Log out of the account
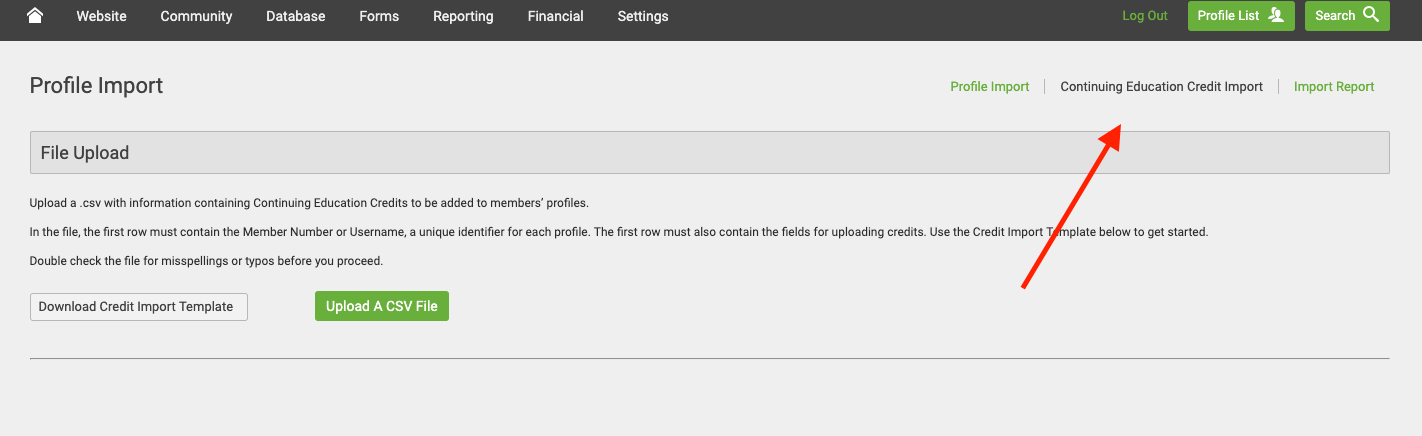The height and width of the screenshot is (436, 1422). point(1145,16)
